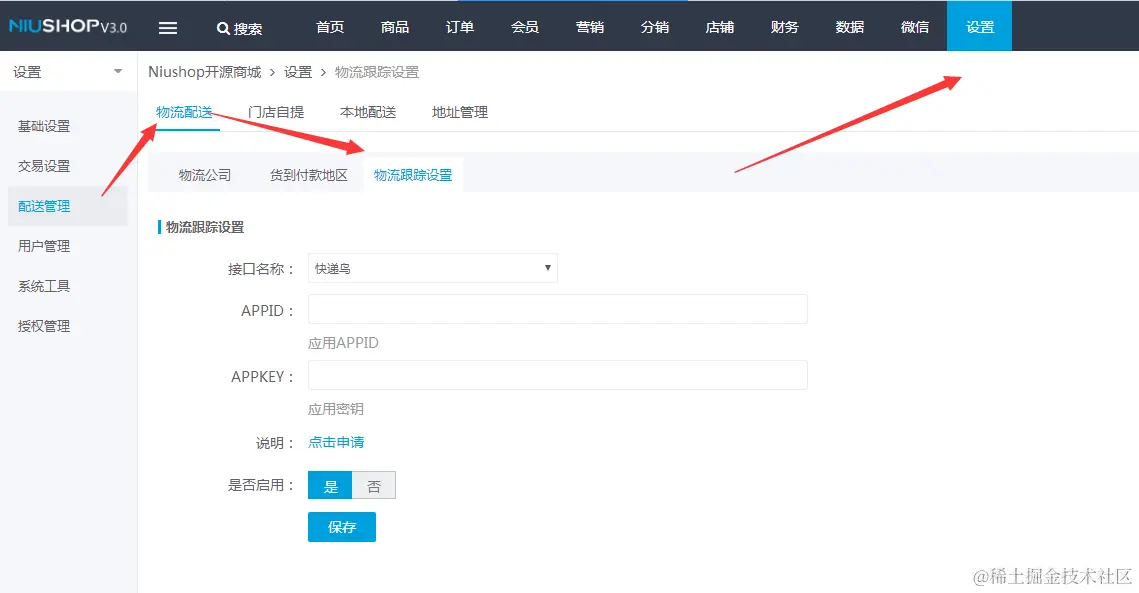
Task: Go to the 数据 section
Action: 848,26
